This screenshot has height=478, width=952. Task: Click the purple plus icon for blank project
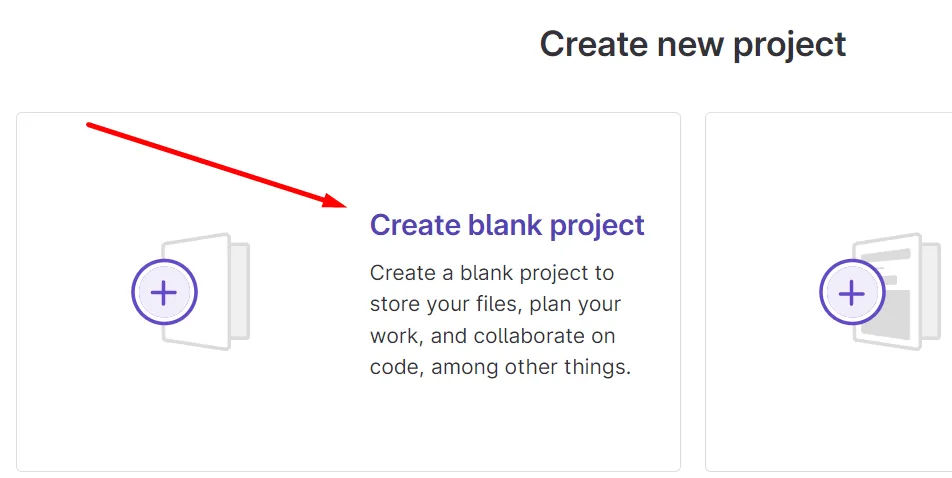164,292
